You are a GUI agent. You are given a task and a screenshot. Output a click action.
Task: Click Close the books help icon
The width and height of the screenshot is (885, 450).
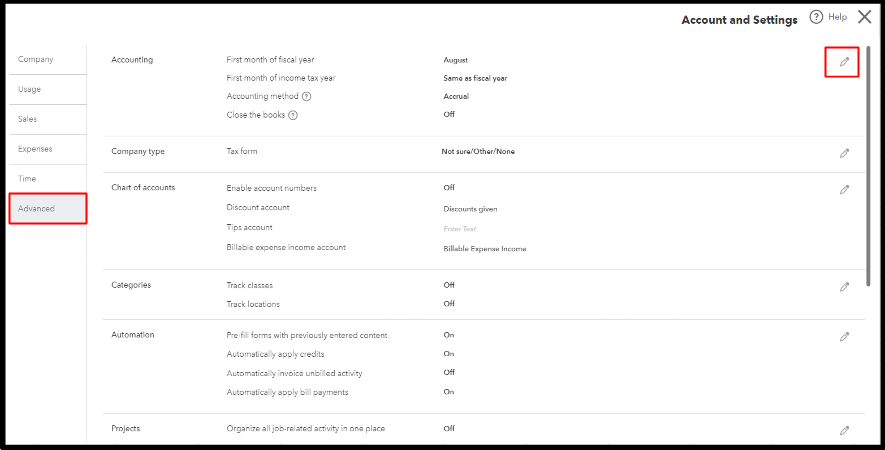(x=293, y=115)
